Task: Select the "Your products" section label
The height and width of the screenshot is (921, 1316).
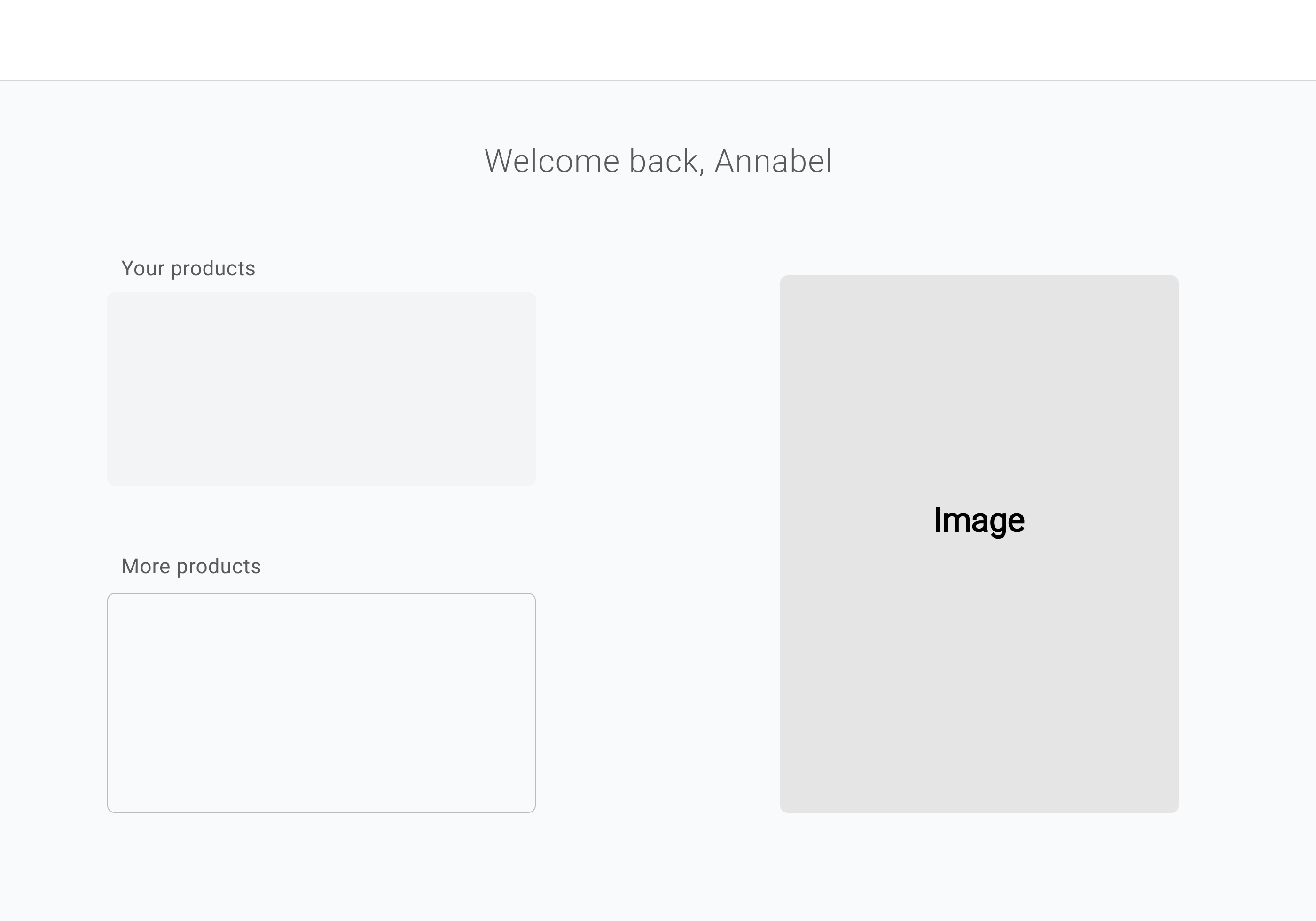Action: coord(188,268)
